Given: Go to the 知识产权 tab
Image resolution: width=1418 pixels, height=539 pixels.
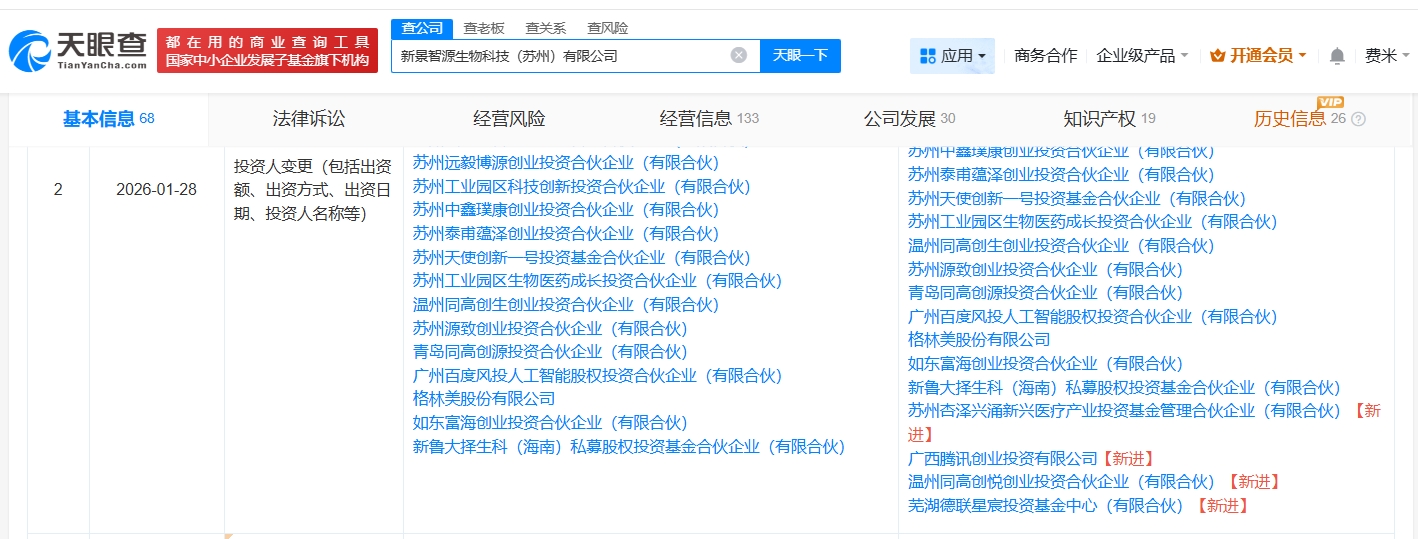Looking at the screenshot, I should point(1099,119).
